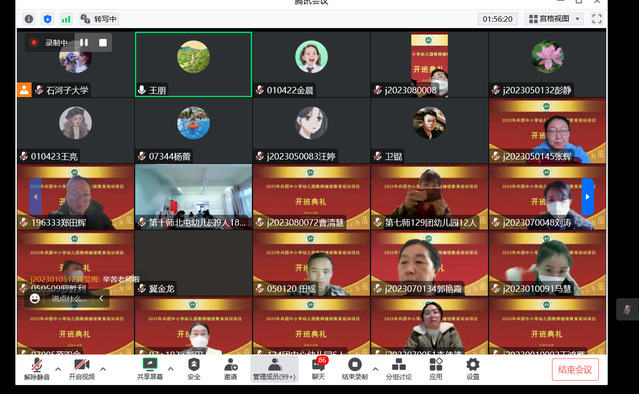Expand the audio options arrow beside 解除静音

coord(58,369)
